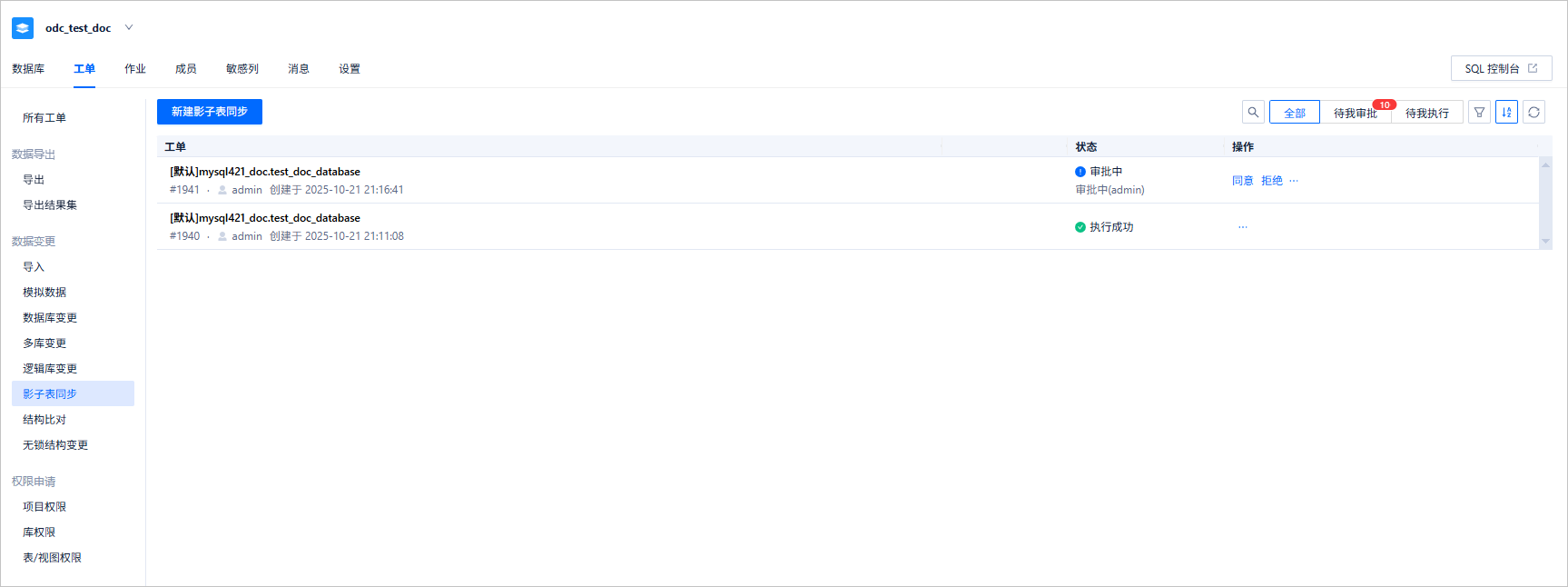Open SQL 控制台 external link button
Image resolution: width=1568 pixels, height=587 pixels.
pyautogui.click(x=1502, y=68)
